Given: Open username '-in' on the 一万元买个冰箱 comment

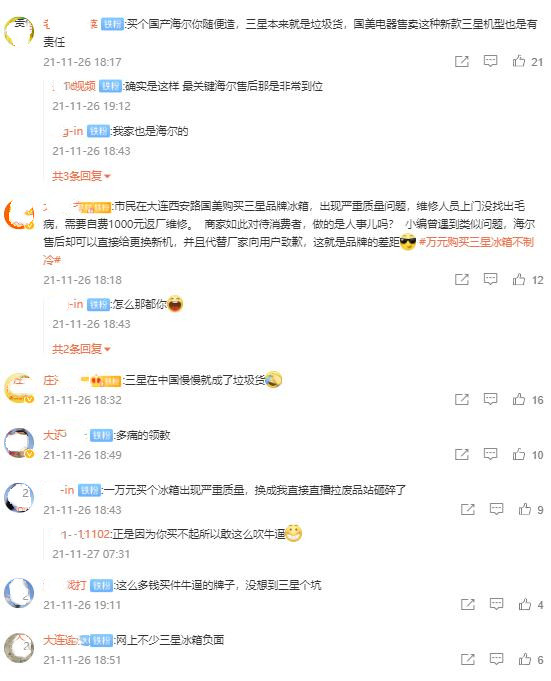Looking at the screenshot, I should point(67,490).
